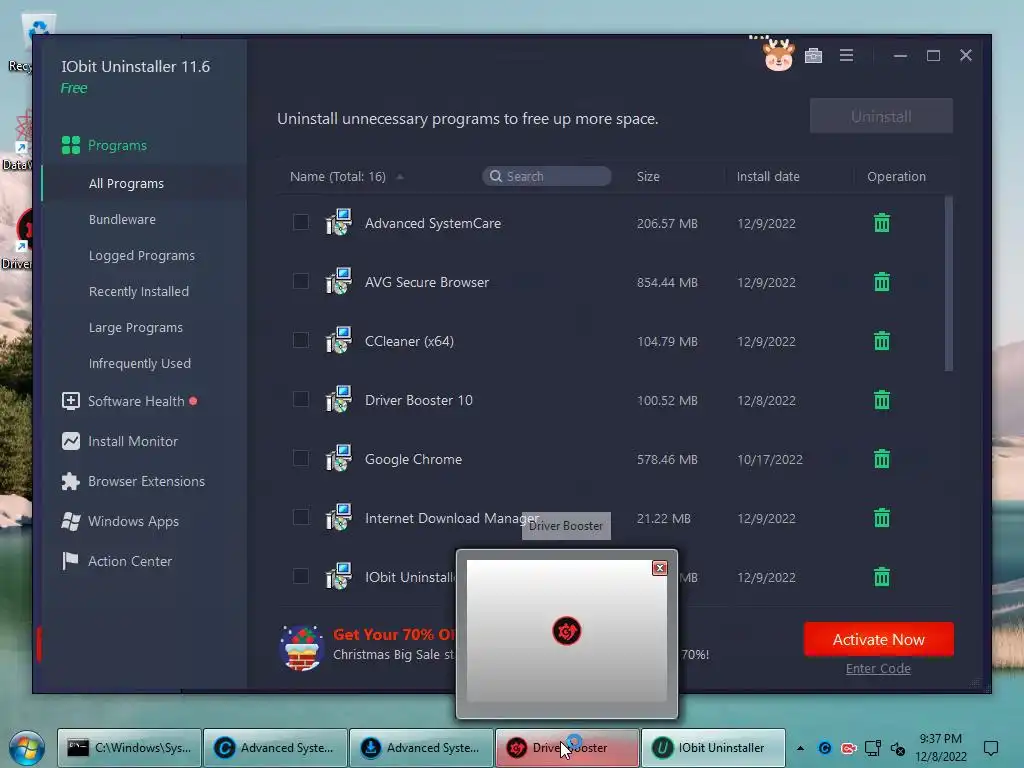
Task: Switch to IObit Uninstaller taskbar button
Action: coord(712,748)
